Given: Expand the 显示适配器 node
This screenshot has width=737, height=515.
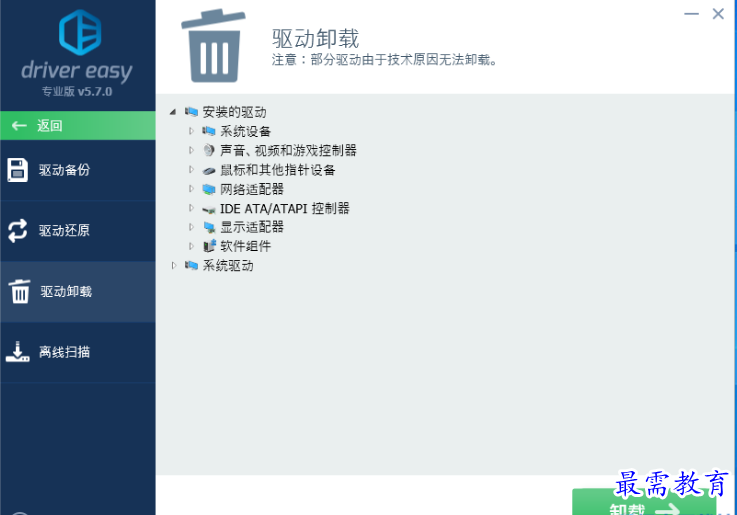Looking at the screenshot, I should 191,226.
